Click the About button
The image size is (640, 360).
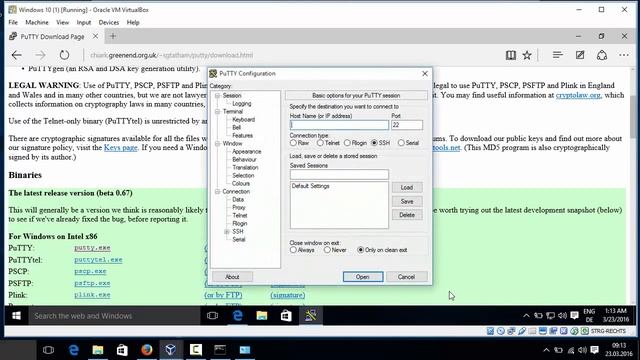tap(232, 277)
